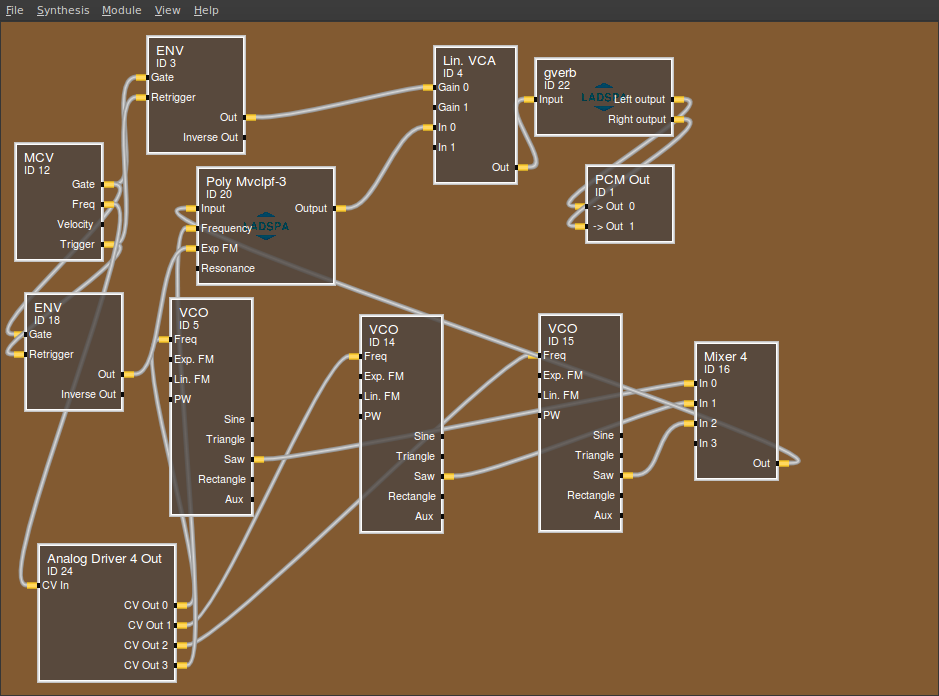Open the Synthesis menu
939x696 pixels.
click(63, 10)
